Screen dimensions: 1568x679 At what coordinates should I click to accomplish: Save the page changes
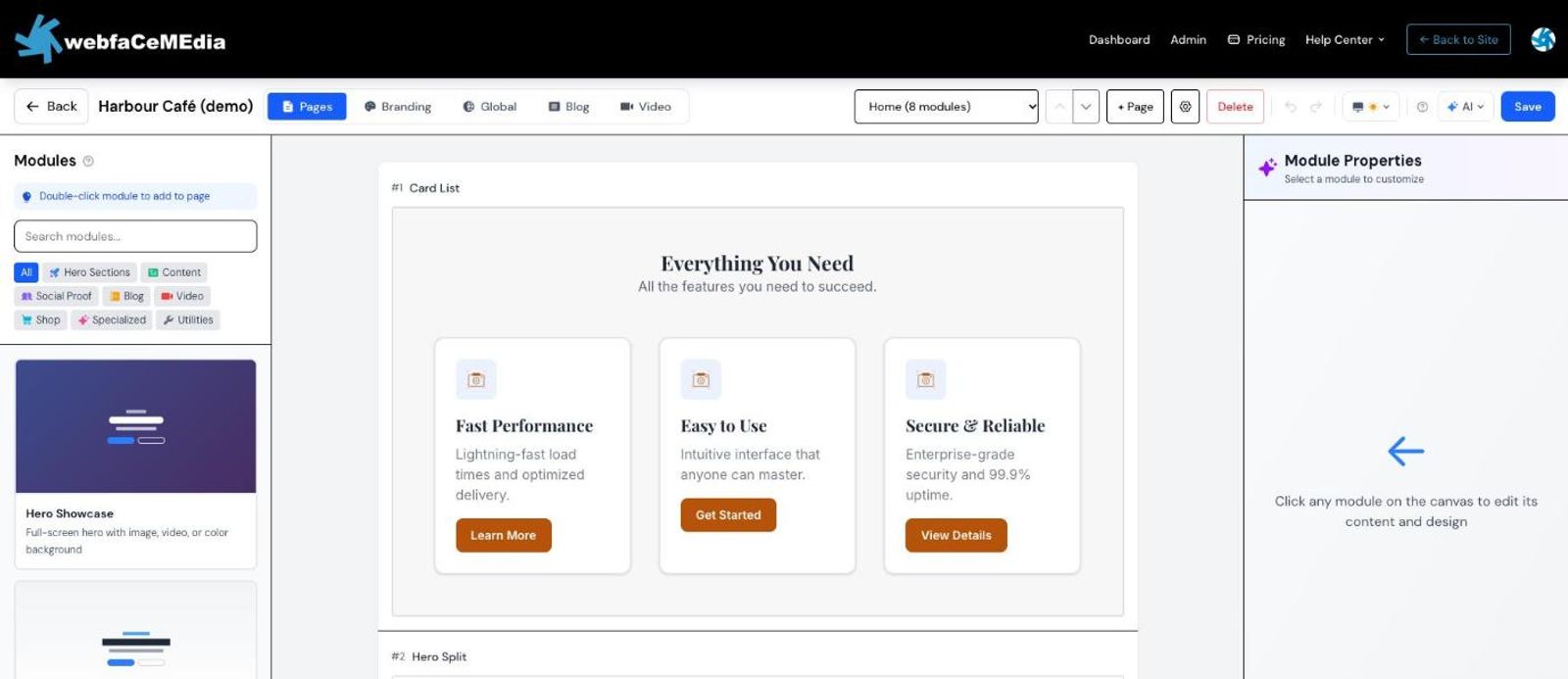[1528, 106]
